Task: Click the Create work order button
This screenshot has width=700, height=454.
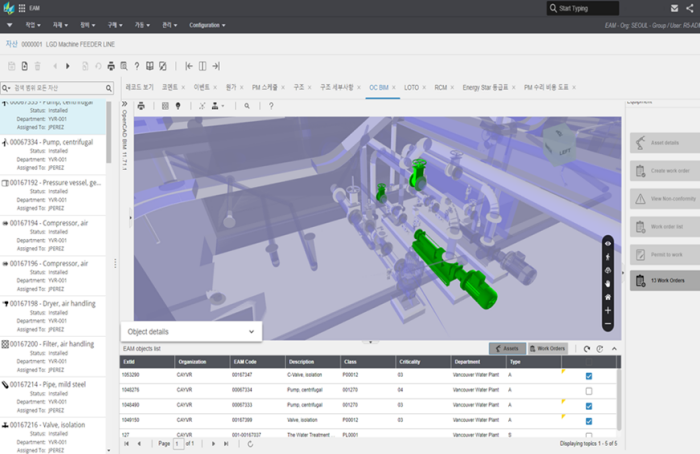Action: coord(665,171)
